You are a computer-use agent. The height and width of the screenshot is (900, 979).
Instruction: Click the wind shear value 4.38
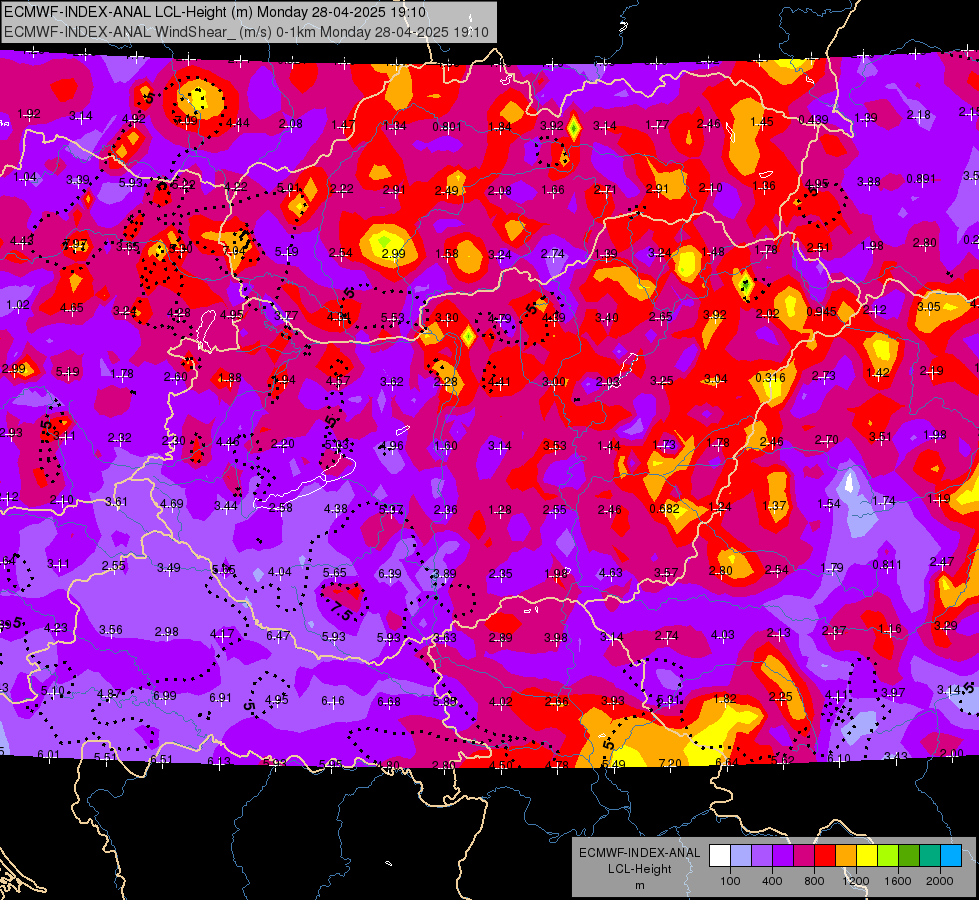coord(336,508)
